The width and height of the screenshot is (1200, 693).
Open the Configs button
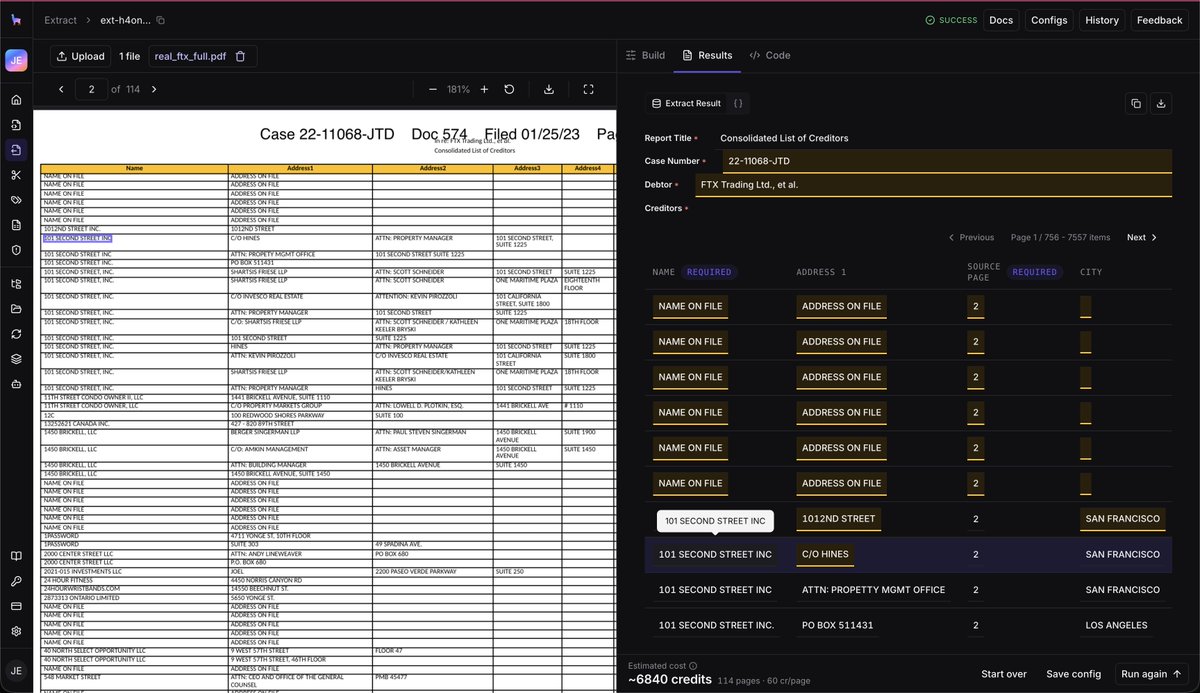1049,20
